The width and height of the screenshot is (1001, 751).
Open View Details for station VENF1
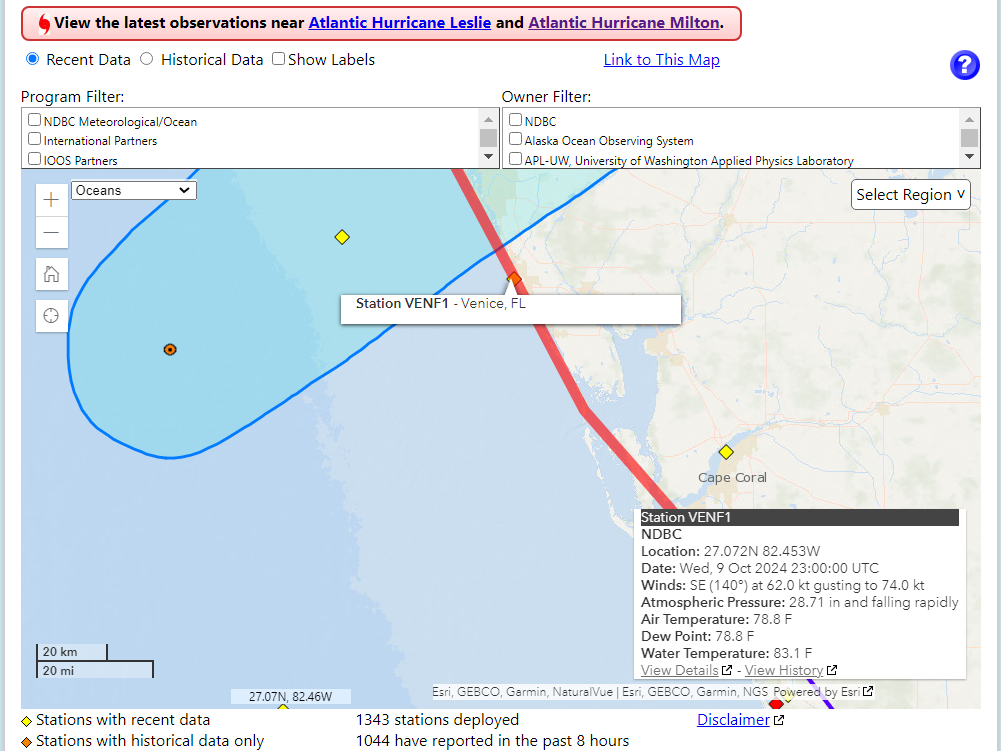pyautogui.click(x=679, y=670)
